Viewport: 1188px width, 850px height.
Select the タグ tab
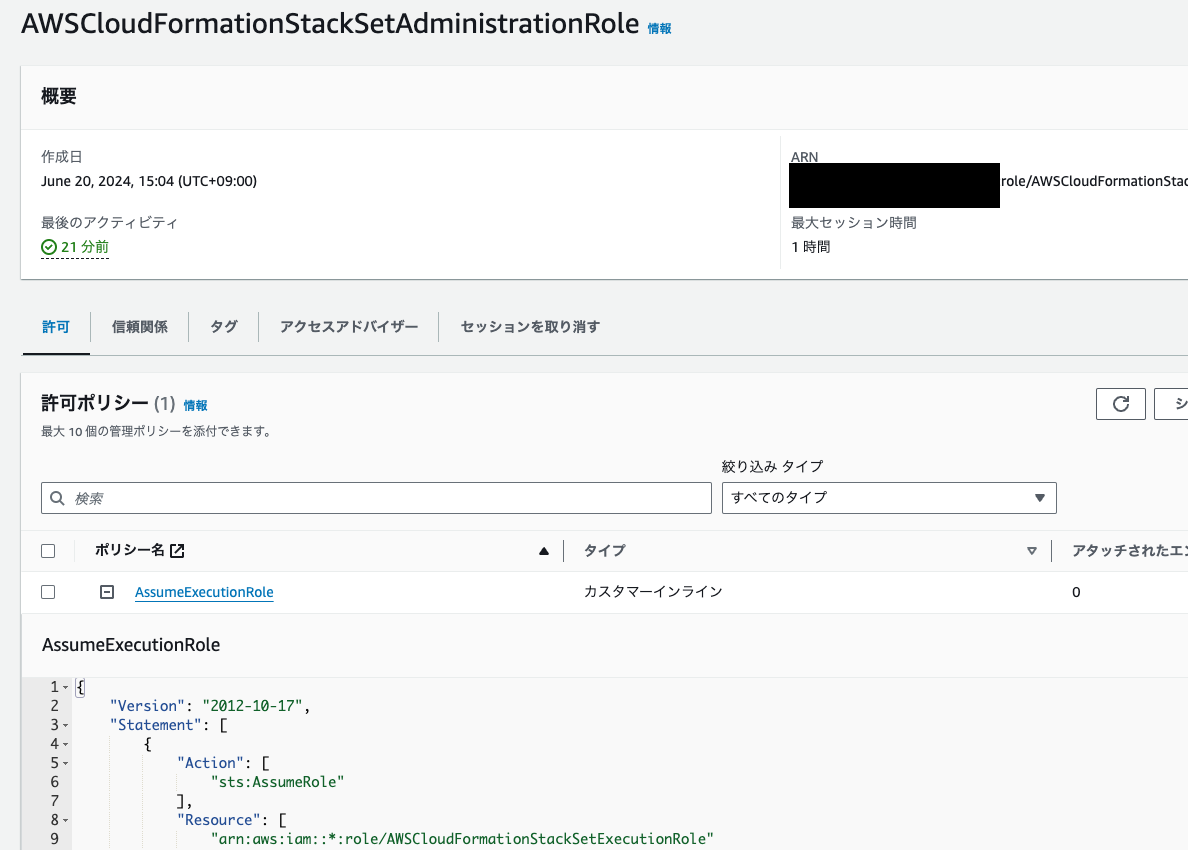coord(223,326)
